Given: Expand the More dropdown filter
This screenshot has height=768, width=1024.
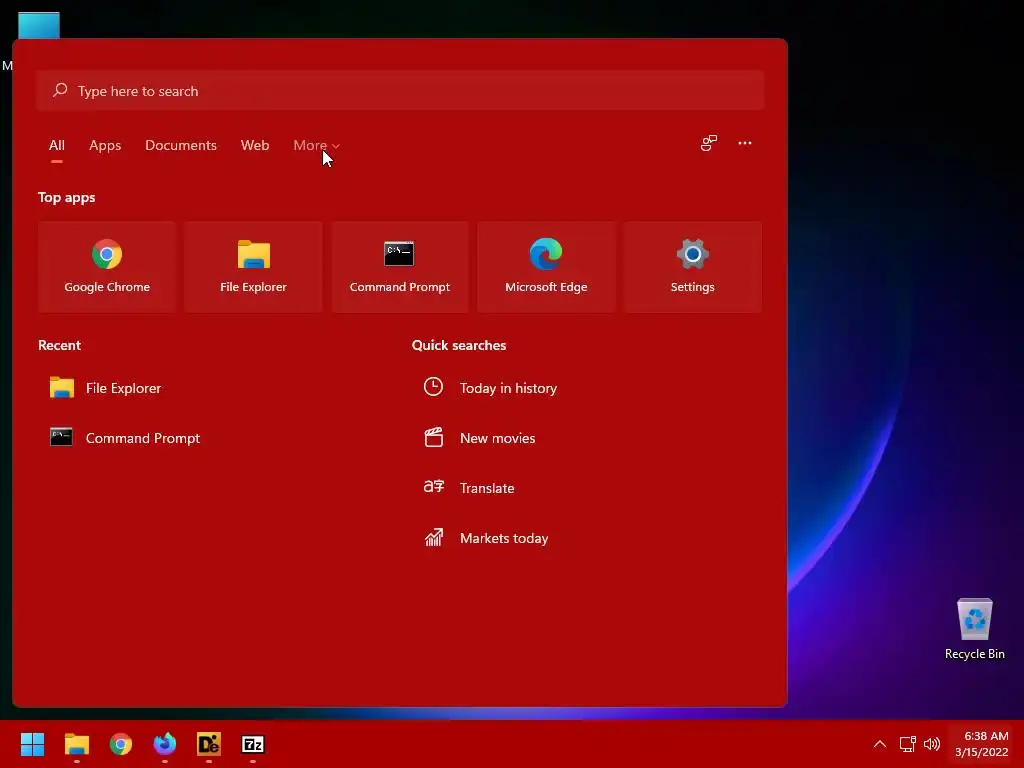Looking at the screenshot, I should coord(316,146).
